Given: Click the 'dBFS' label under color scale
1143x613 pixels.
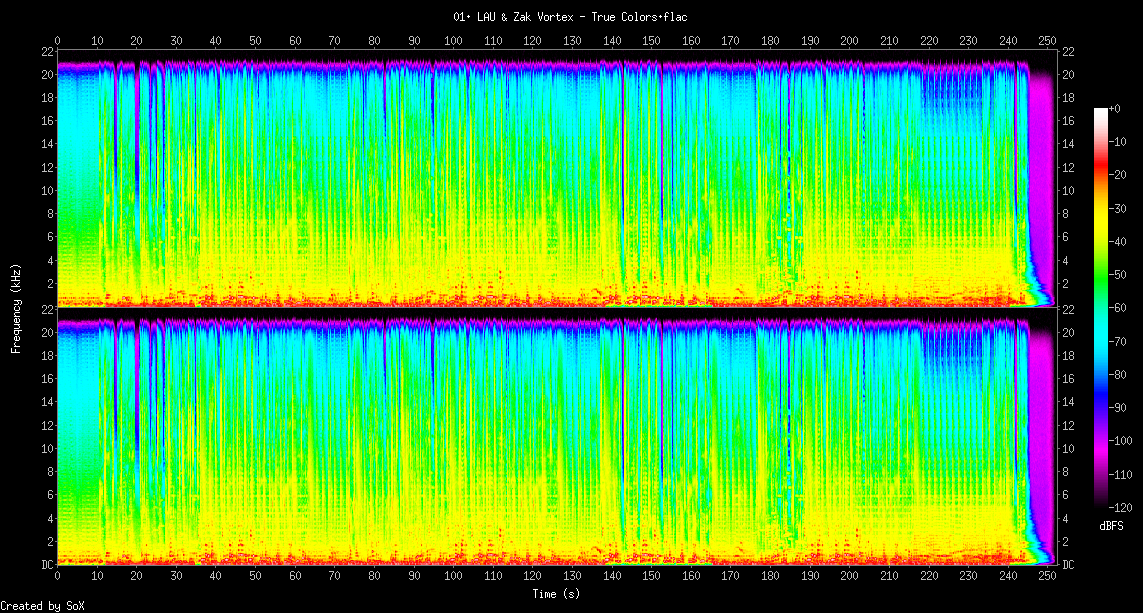Looking at the screenshot, I should 1112,526.
